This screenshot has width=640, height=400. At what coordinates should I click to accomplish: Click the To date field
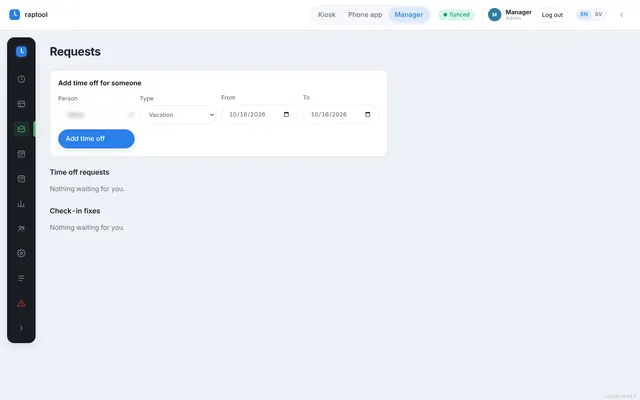pyautogui.click(x=341, y=114)
